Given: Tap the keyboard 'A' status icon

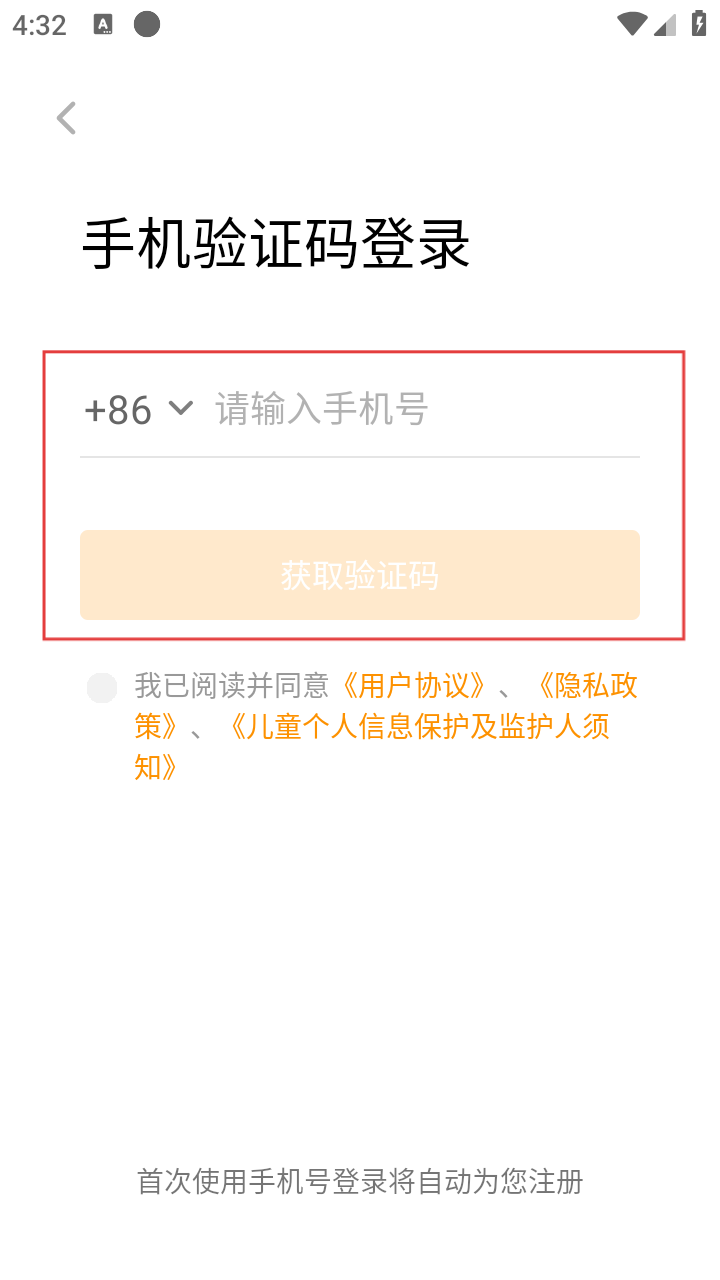Looking at the screenshot, I should coord(103,25).
